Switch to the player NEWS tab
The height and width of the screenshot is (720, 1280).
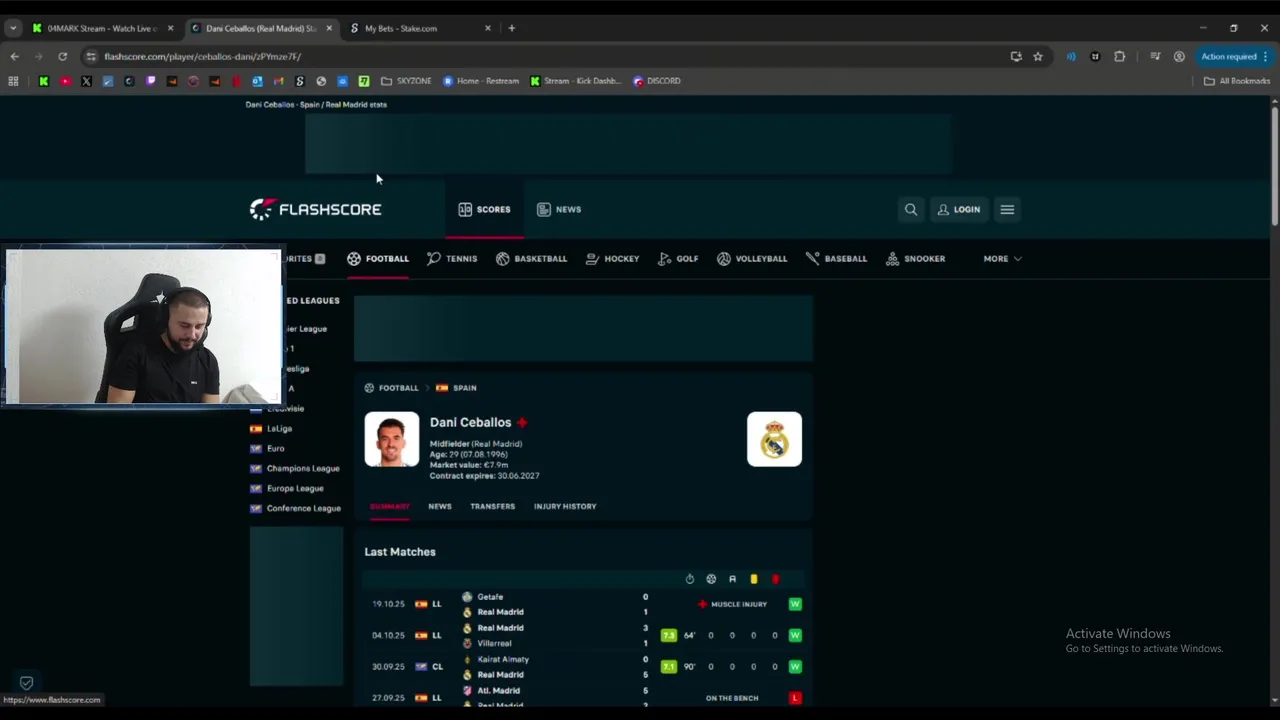(x=440, y=506)
